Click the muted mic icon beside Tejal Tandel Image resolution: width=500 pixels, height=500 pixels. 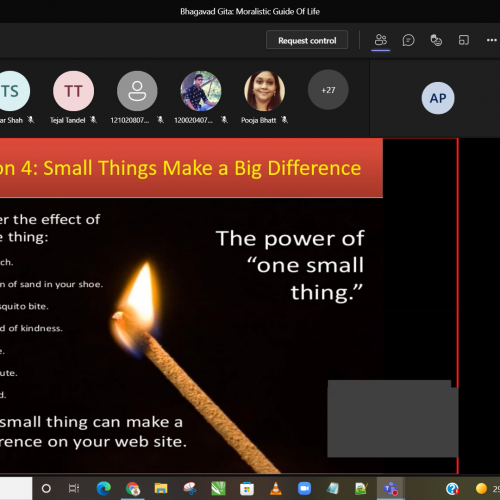tap(94, 120)
